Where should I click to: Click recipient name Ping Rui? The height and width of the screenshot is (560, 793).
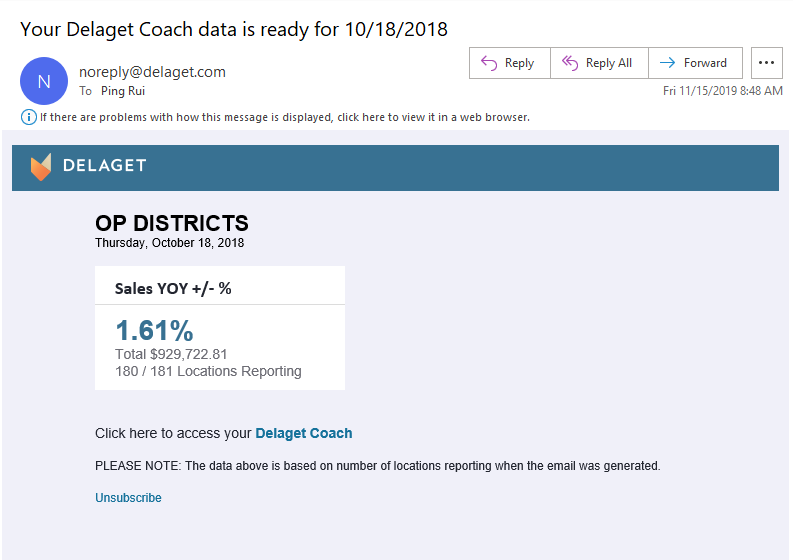pos(120,91)
